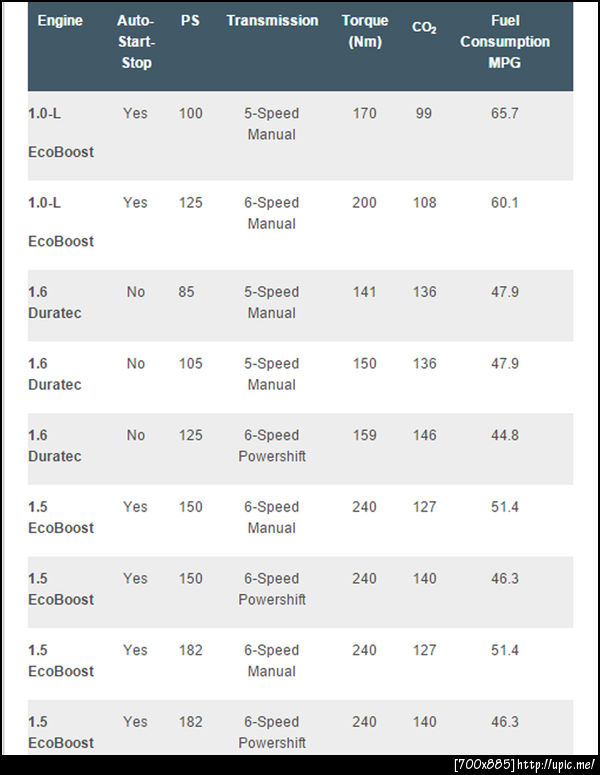Select the CO2 column header

click(424, 26)
